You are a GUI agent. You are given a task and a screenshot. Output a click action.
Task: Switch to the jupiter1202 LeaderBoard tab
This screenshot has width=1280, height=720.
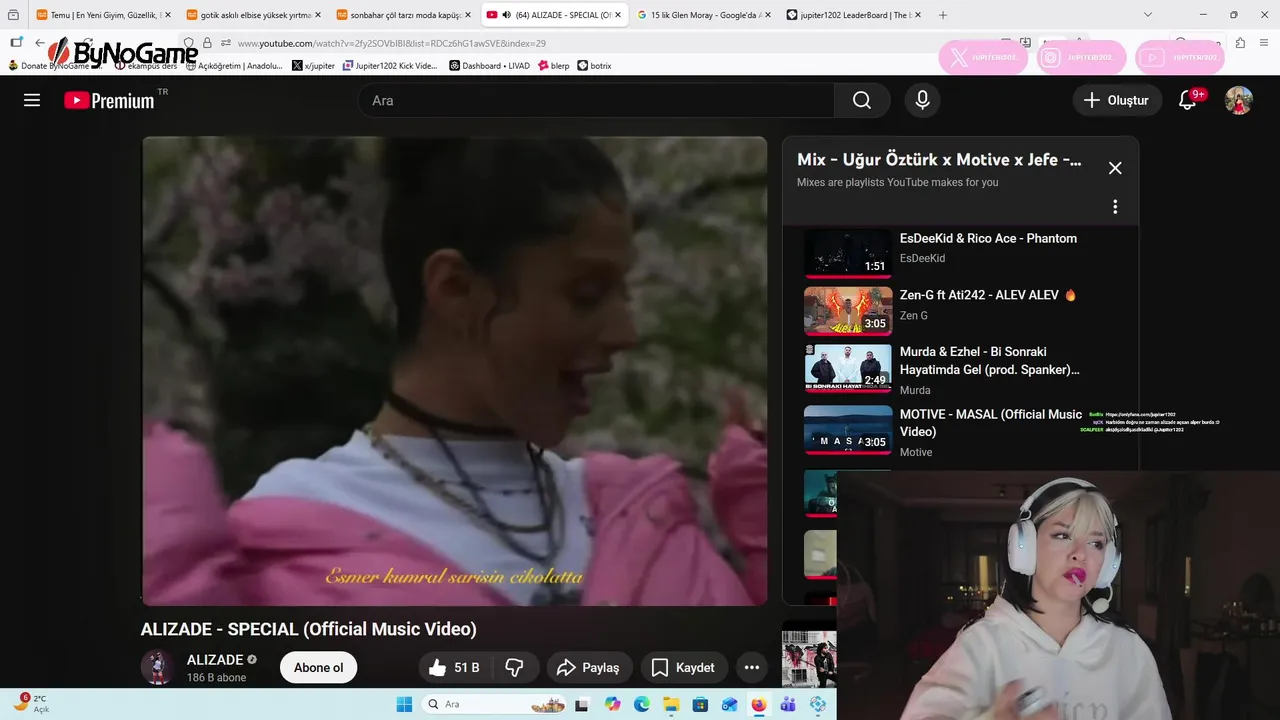[x=853, y=15]
